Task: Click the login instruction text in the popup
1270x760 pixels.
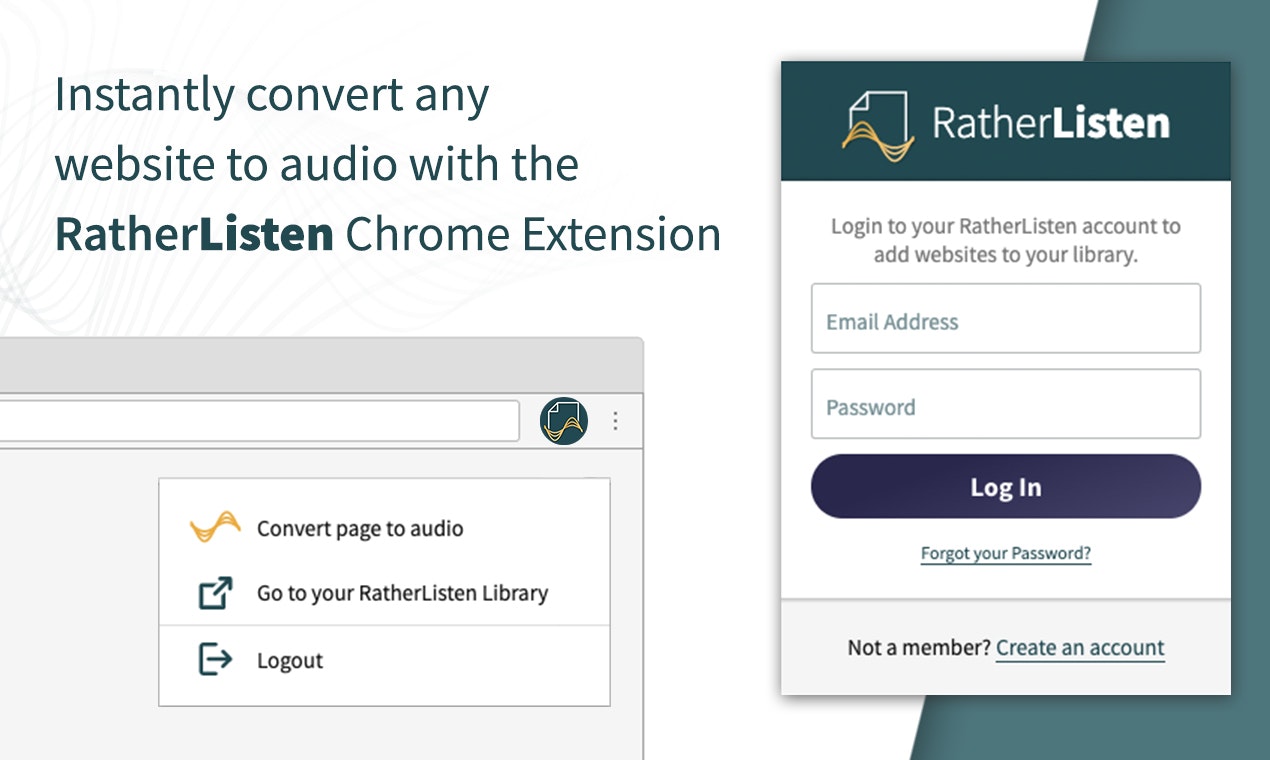Action: tap(1005, 240)
